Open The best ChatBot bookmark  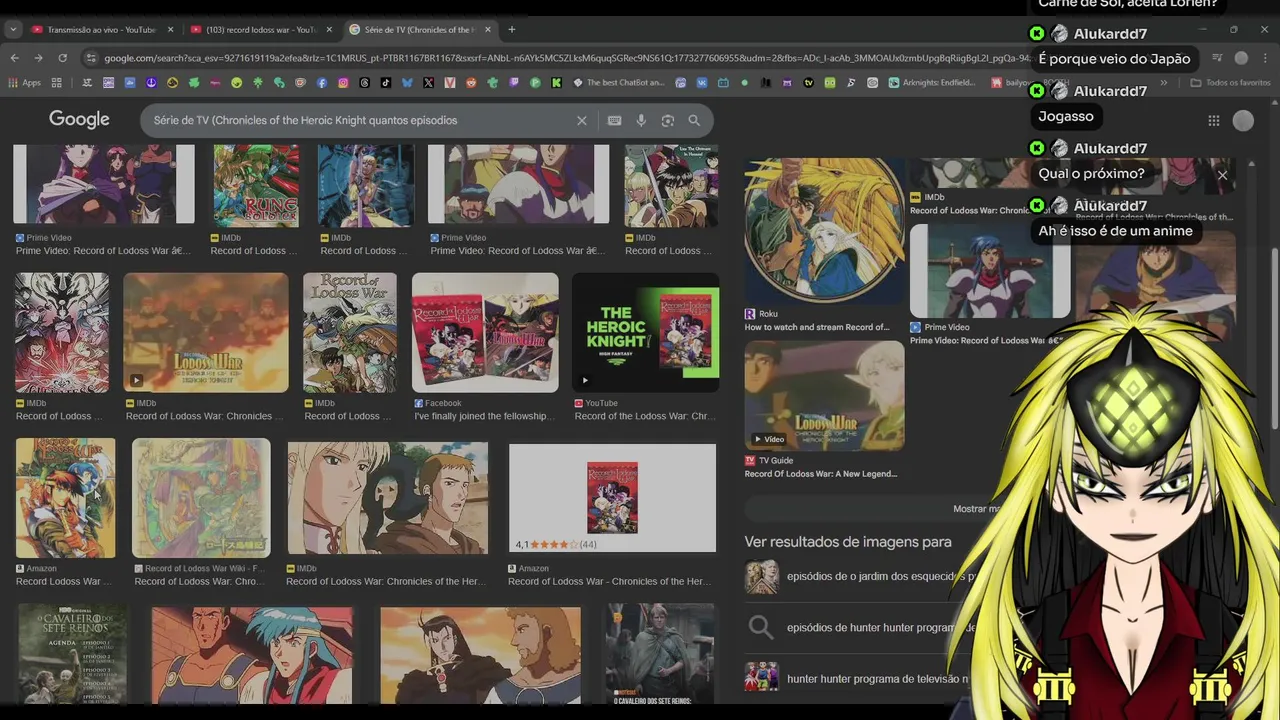tap(619, 82)
